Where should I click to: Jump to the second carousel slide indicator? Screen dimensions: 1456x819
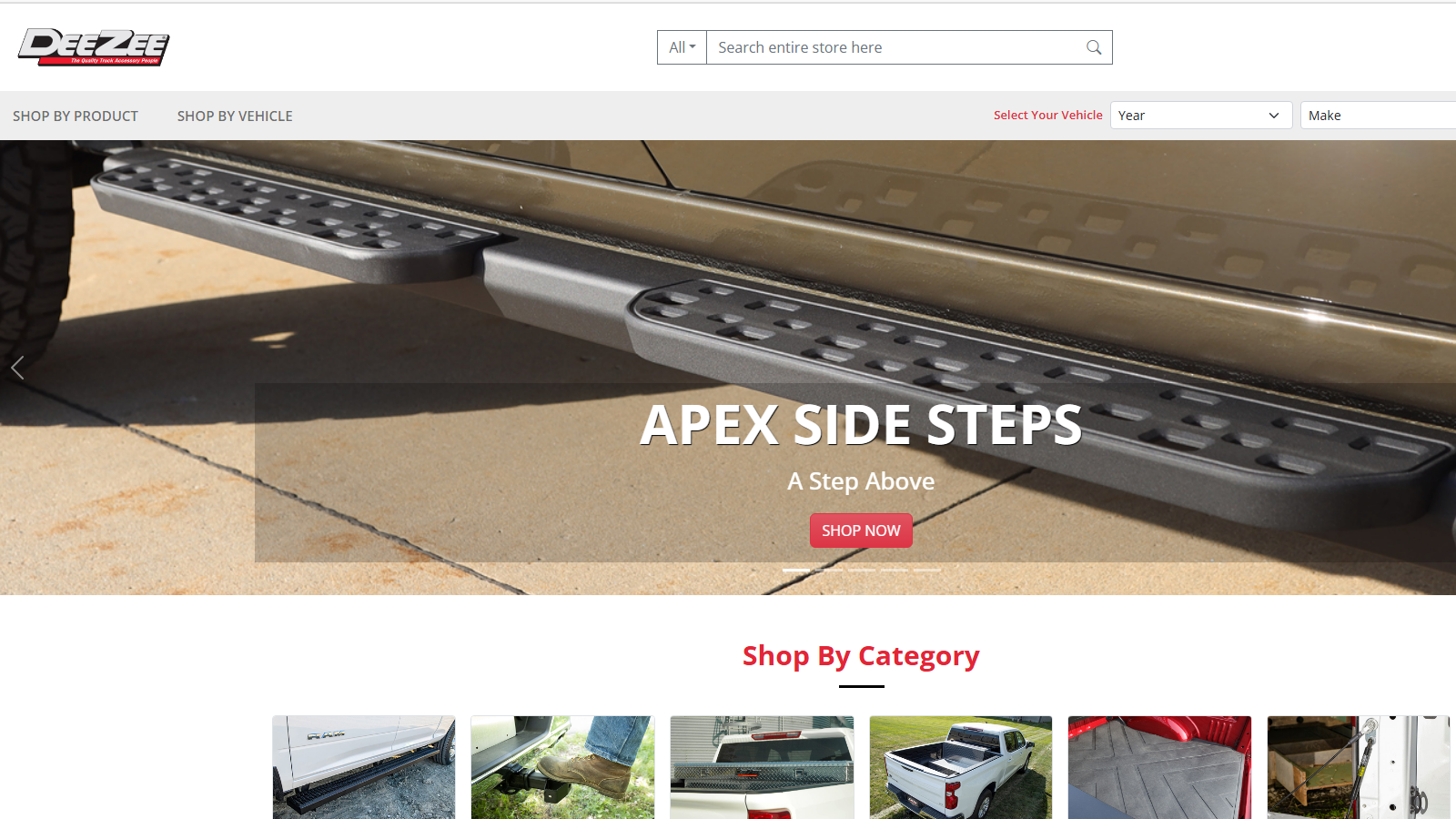pyautogui.click(x=829, y=570)
